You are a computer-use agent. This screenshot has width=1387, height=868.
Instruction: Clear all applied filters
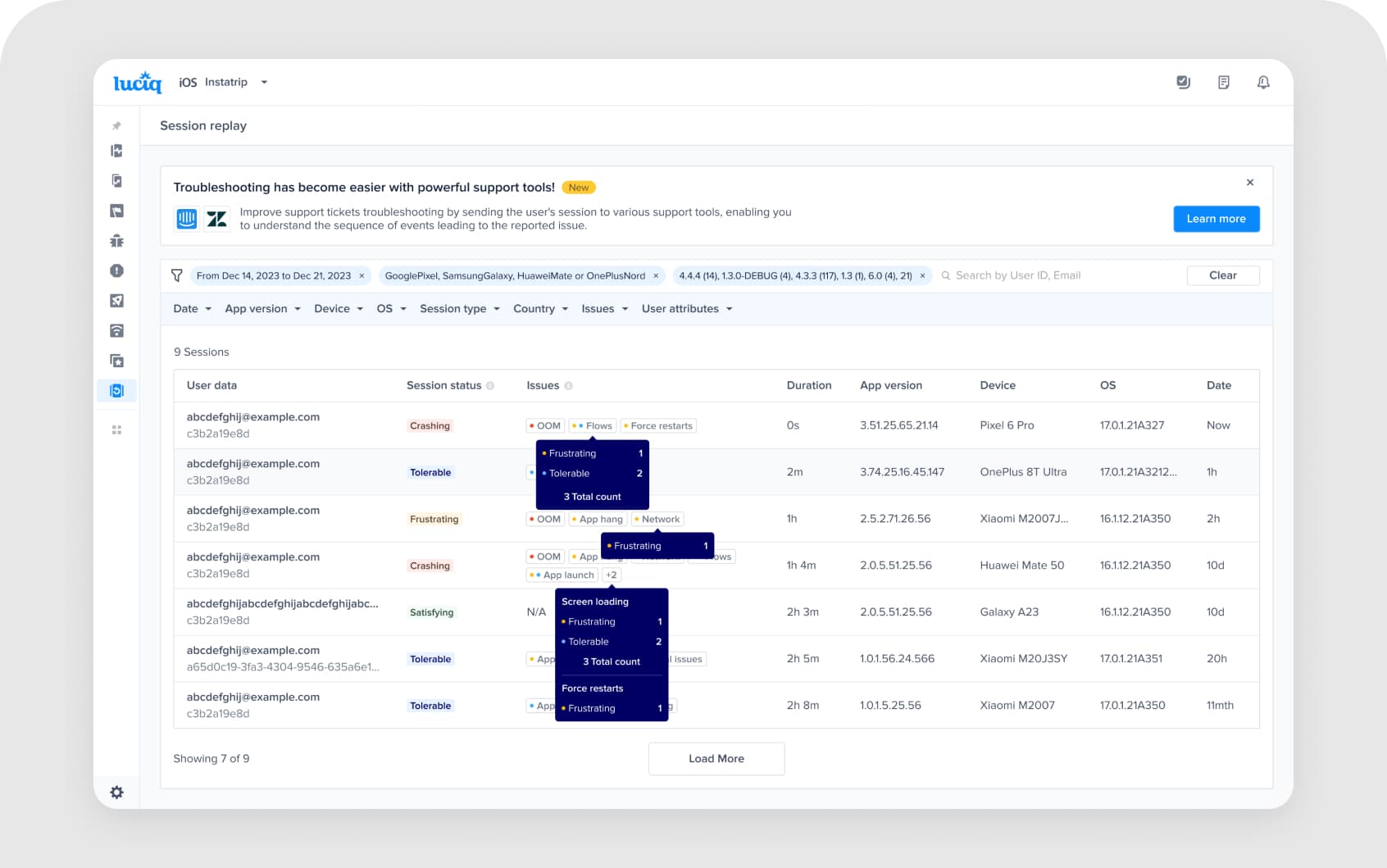pyautogui.click(x=1223, y=275)
